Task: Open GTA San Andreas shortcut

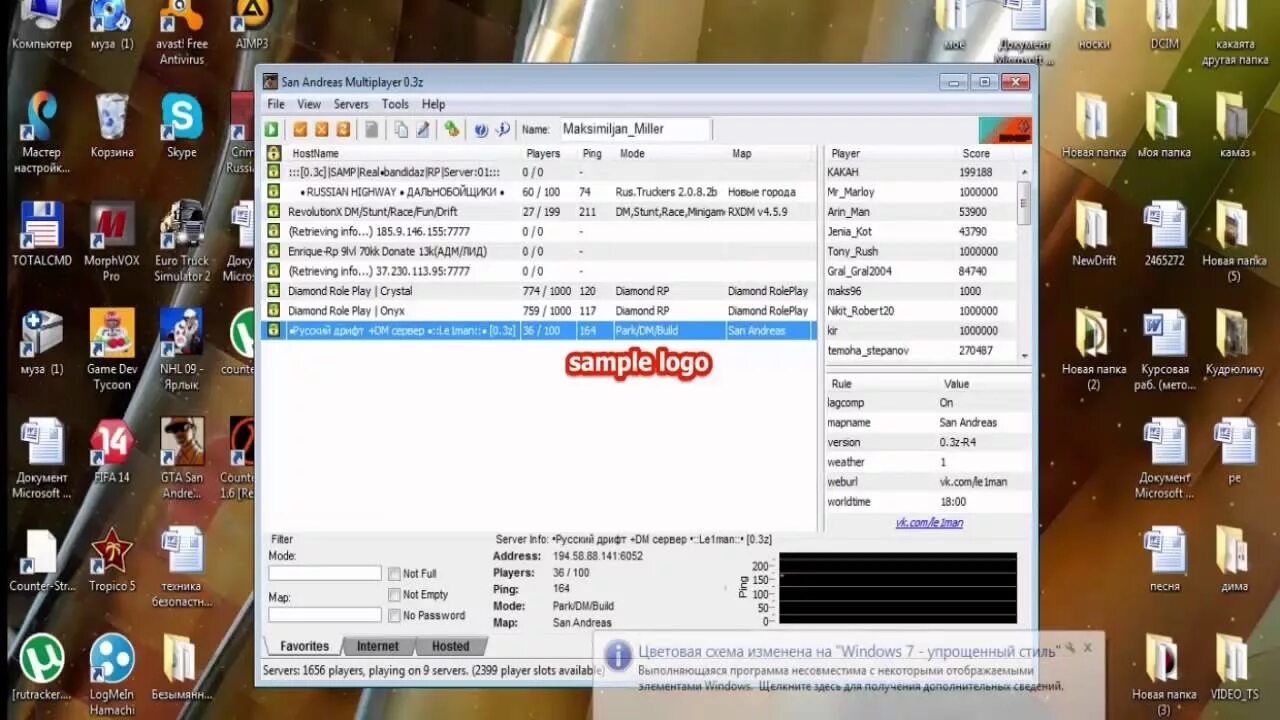Action: click(x=182, y=458)
